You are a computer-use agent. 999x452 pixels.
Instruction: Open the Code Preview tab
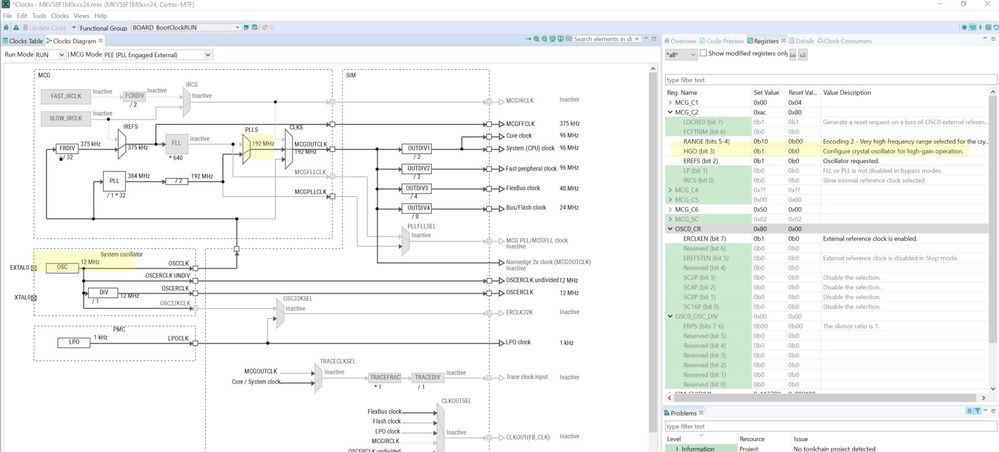(722, 41)
